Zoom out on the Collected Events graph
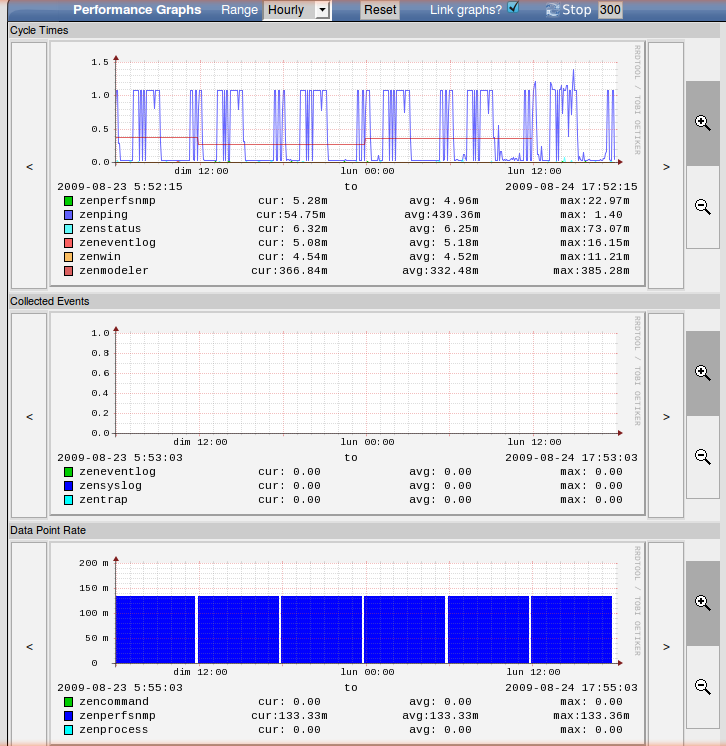 click(702, 457)
